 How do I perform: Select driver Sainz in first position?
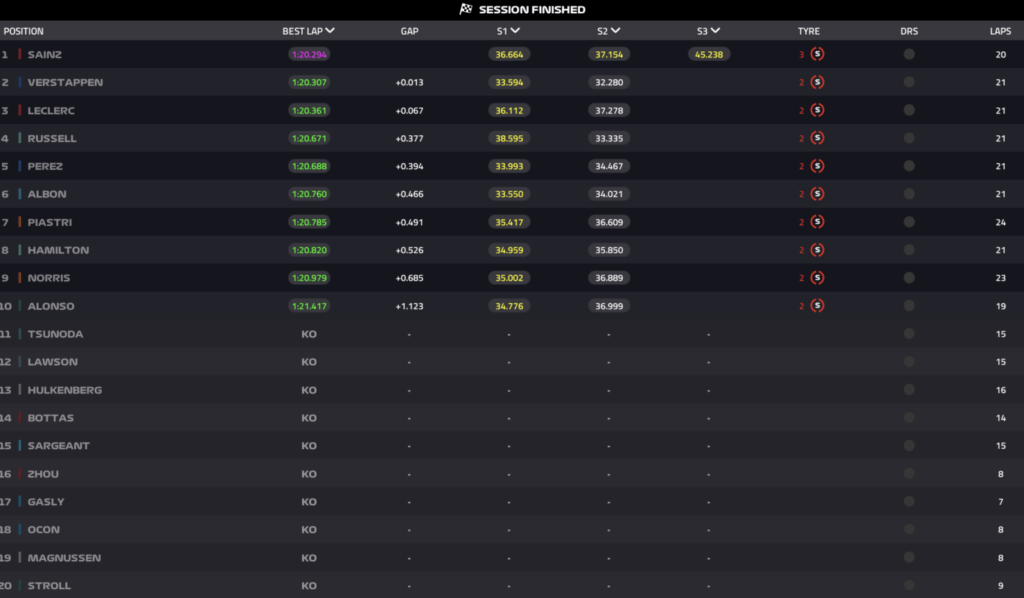44,54
